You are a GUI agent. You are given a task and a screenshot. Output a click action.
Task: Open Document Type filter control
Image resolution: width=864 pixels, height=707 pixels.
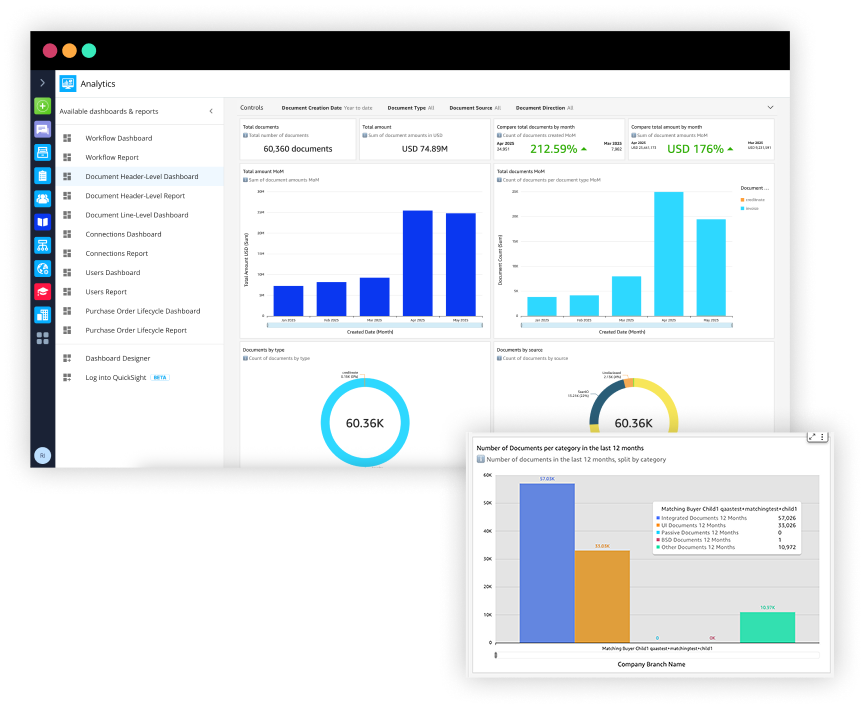[411, 108]
